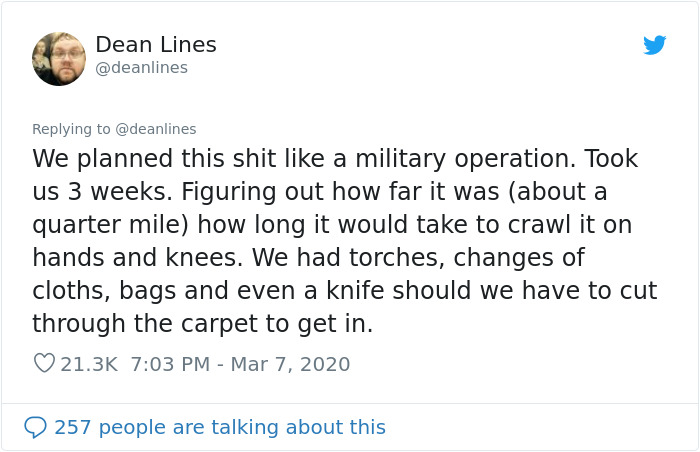Open '257 people are talking about this'
Screen dimensions: 700x452
(x=219, y=427)
